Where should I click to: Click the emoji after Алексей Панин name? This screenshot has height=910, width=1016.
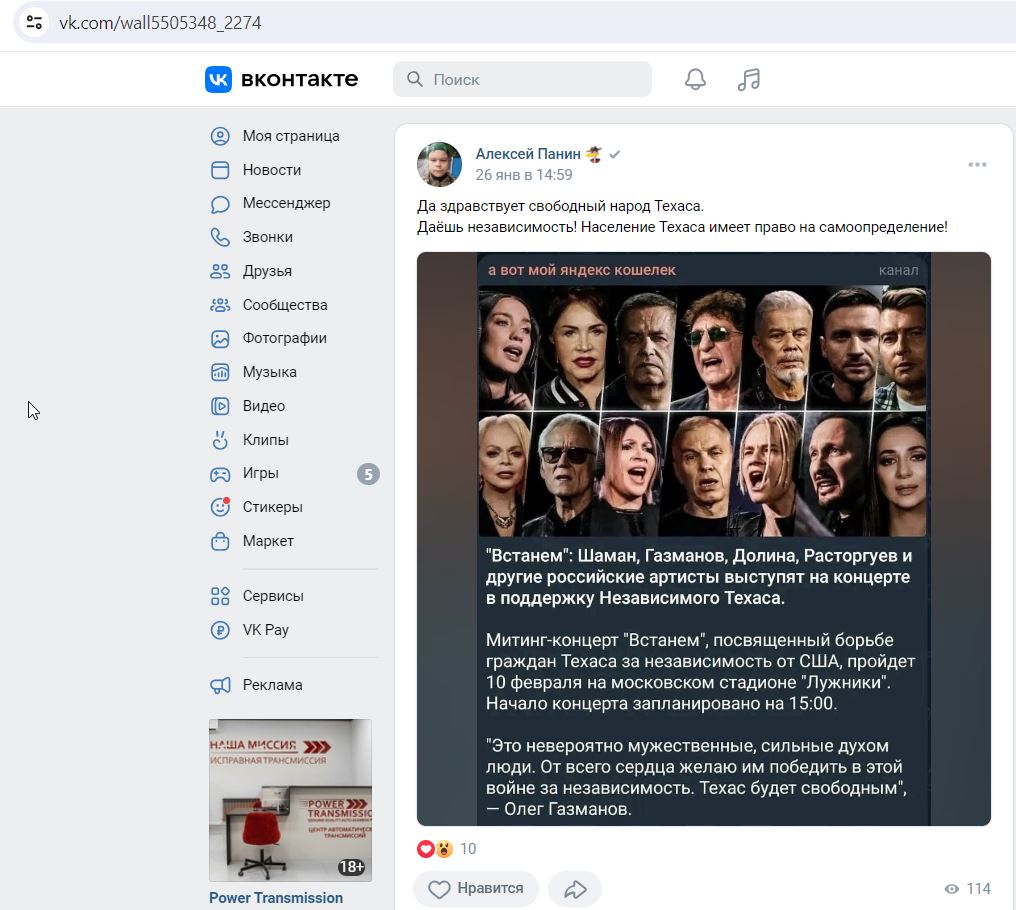point(594,154)
